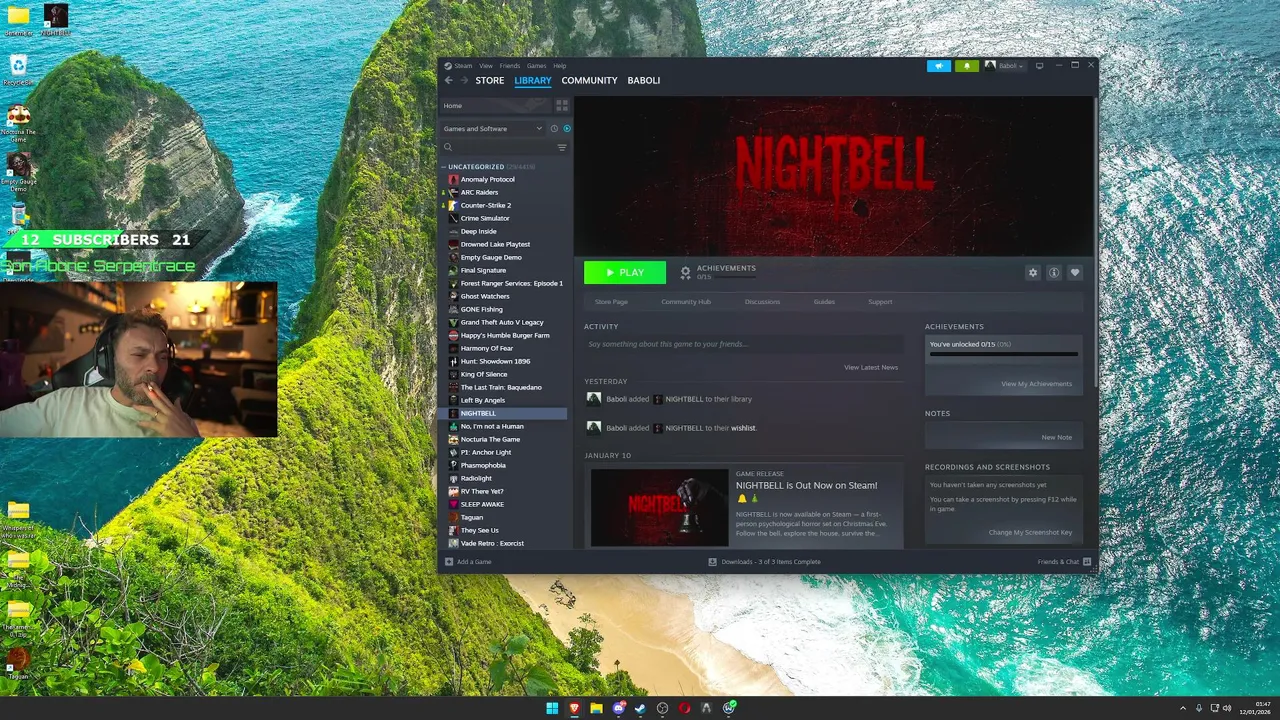Open Discord on taskbar
1280x720 pixels.
click(x=619, y=708)
